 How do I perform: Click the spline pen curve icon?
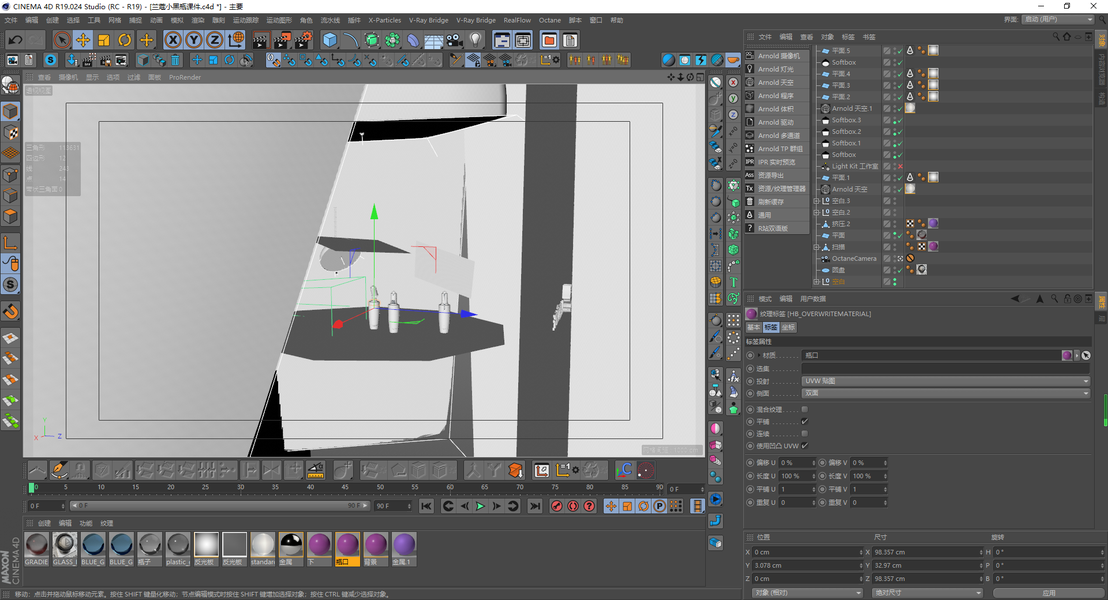[x=350, y=40]
